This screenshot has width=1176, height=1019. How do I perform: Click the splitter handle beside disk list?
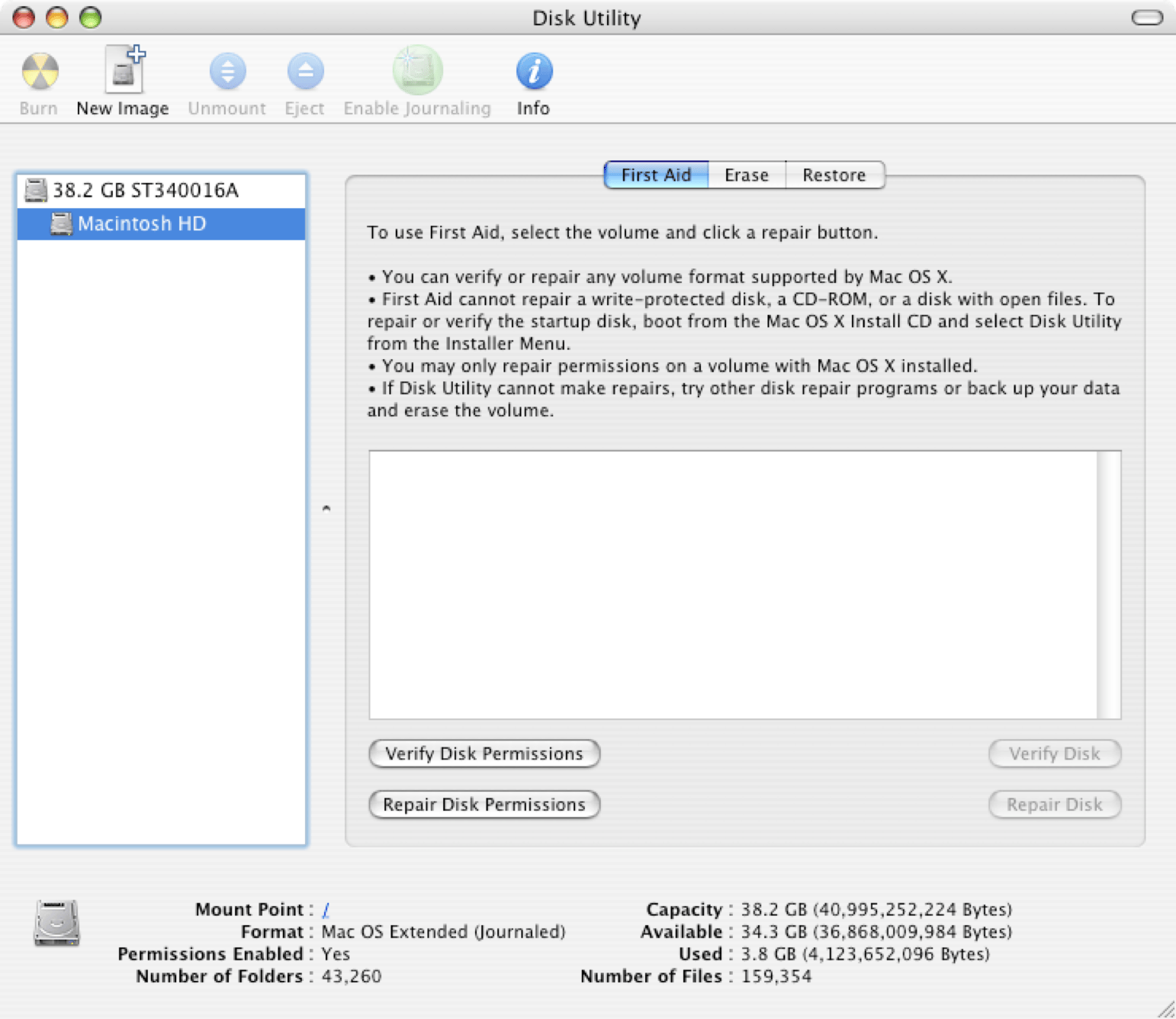[326, 508]
